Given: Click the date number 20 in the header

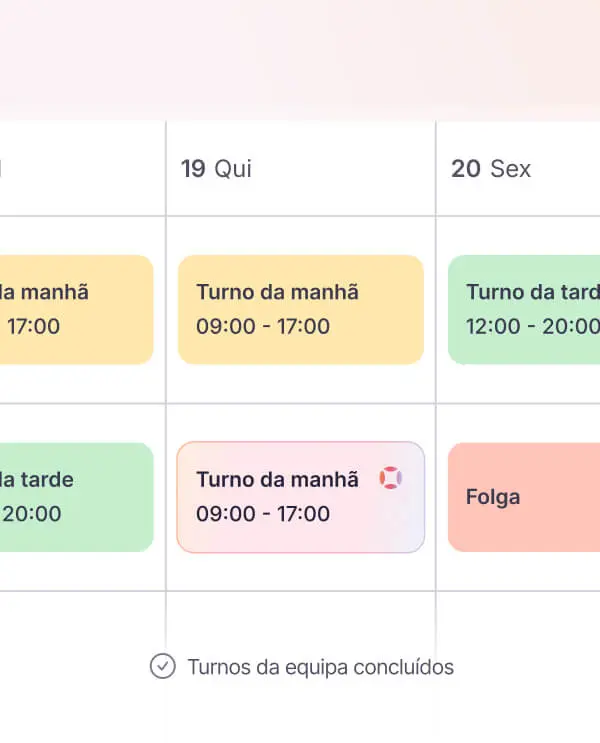Looking at the screenshot, I should [466, 169].
